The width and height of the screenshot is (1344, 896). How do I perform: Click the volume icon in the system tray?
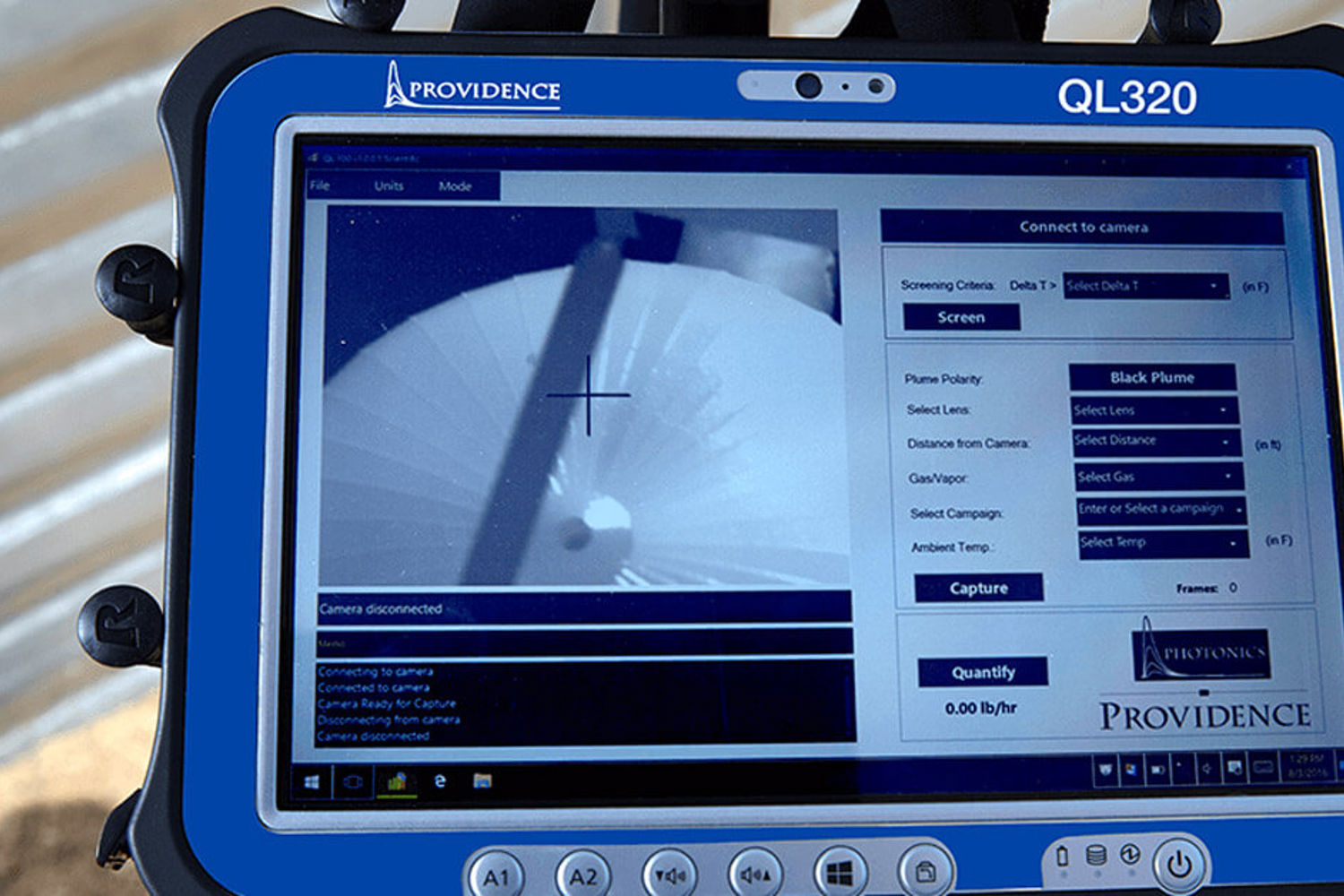click(x=1207, y=769)
